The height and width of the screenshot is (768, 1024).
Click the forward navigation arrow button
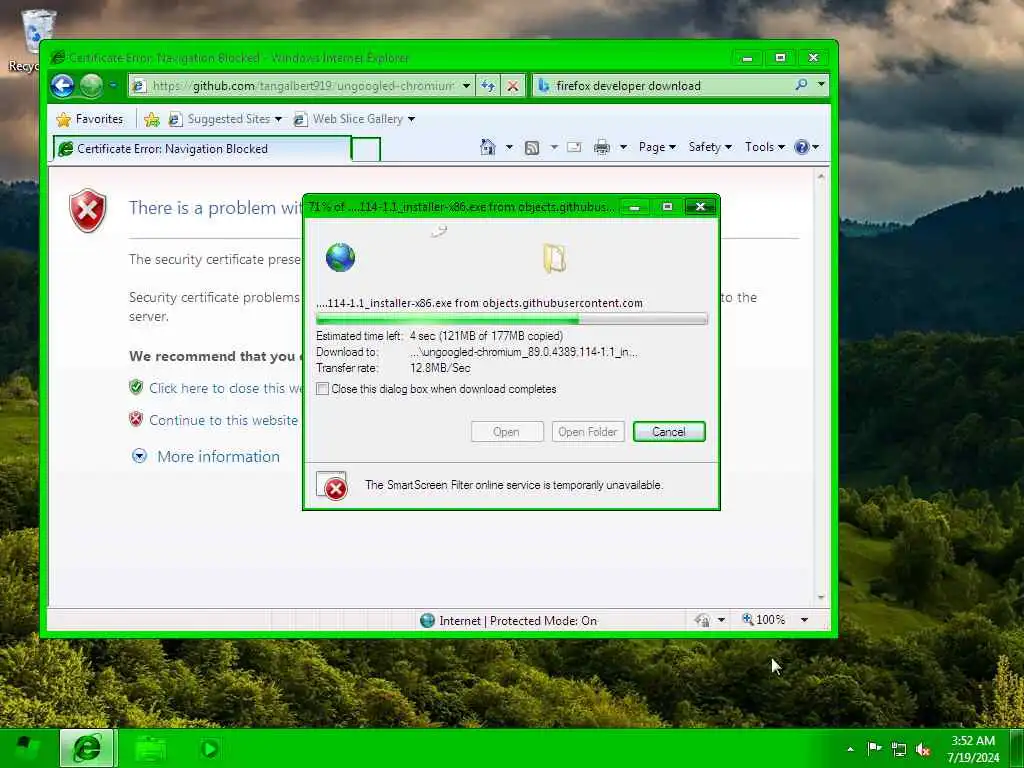pos(91,86)
